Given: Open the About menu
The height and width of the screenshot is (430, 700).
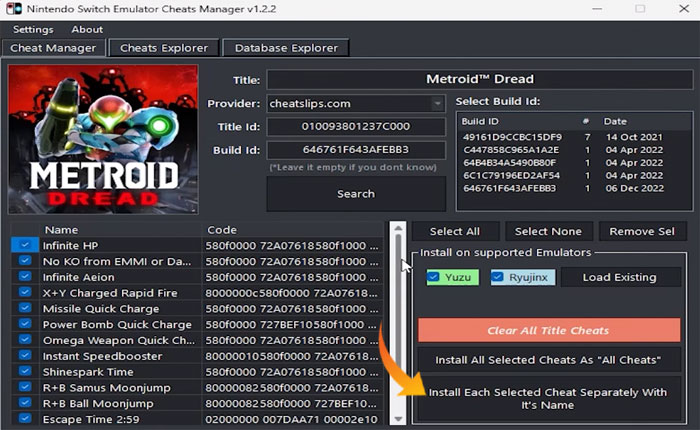Looking at the screenshot, I should pyautogui.click(x=87, y=29).
